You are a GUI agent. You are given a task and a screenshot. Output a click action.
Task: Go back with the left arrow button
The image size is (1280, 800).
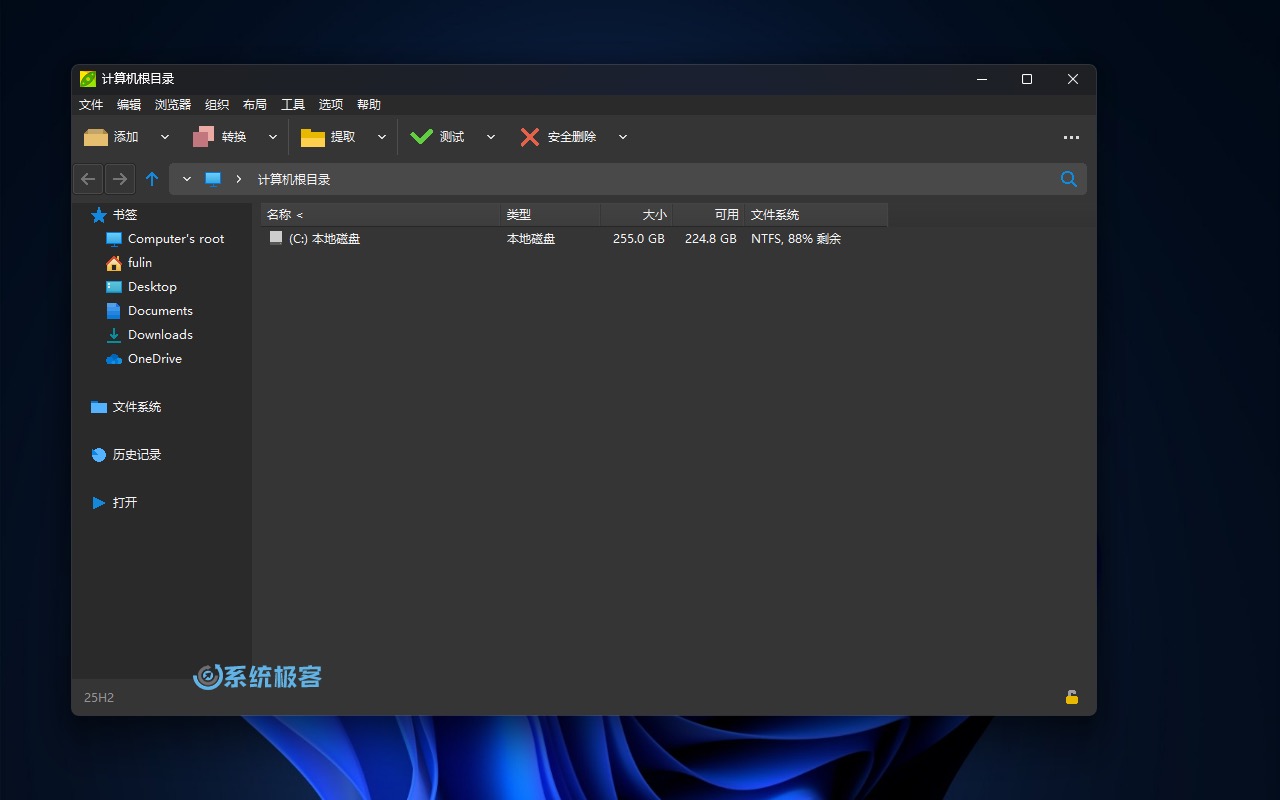pyautogui.click(x=88, y=179)
